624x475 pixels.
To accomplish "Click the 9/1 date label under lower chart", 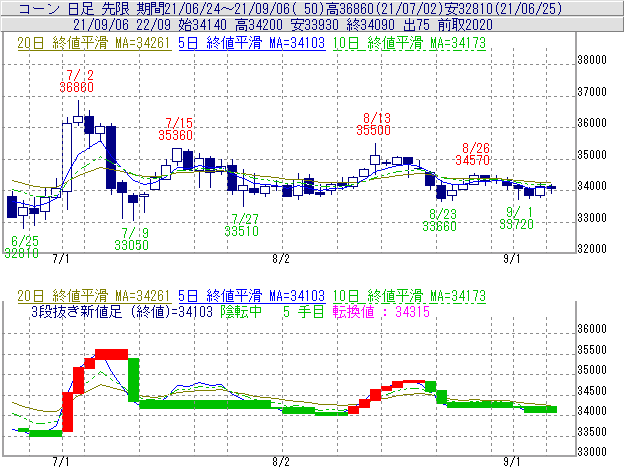I will [512, 462].
